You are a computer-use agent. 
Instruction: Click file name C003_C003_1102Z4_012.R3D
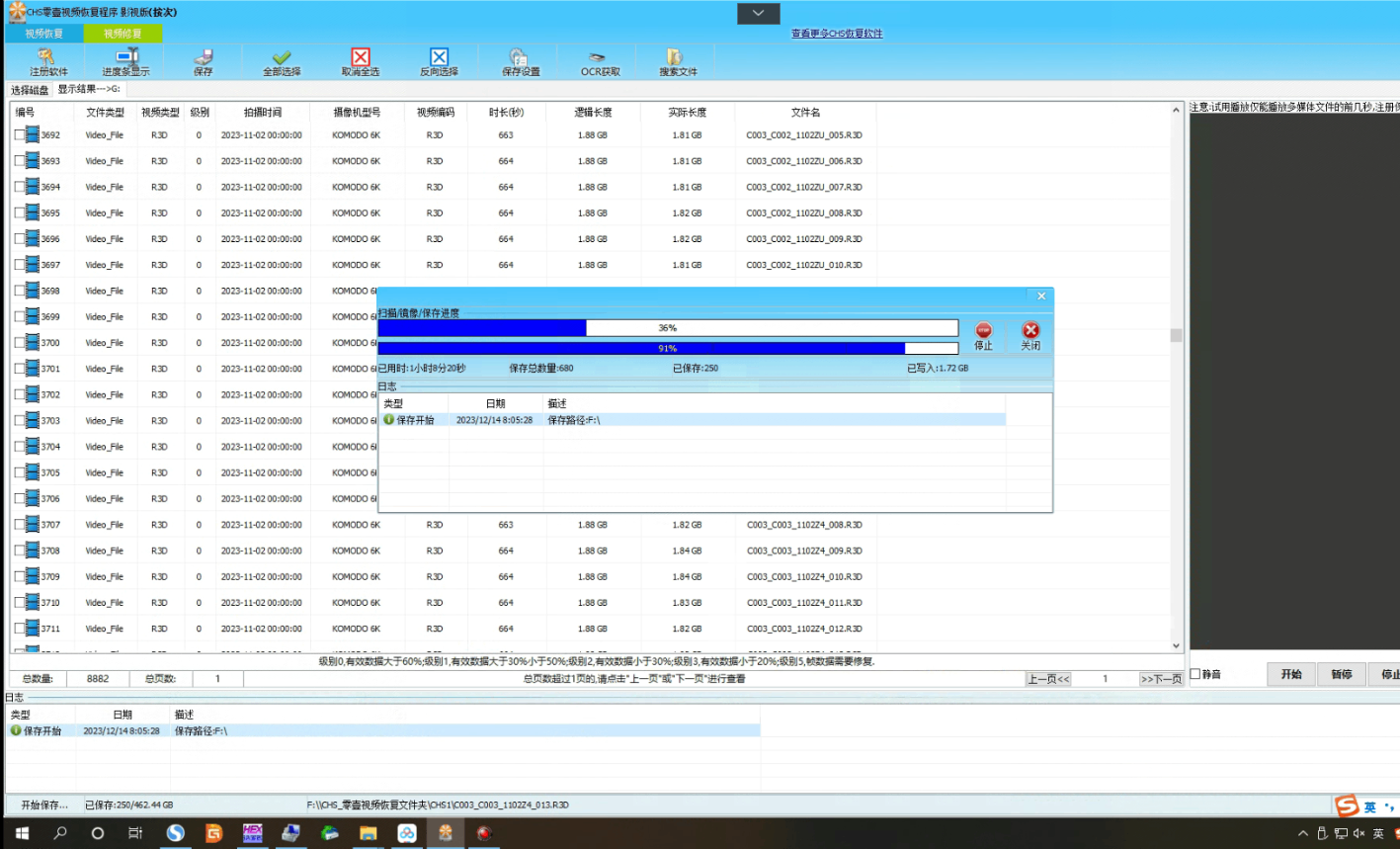click(x=804, y=629)
